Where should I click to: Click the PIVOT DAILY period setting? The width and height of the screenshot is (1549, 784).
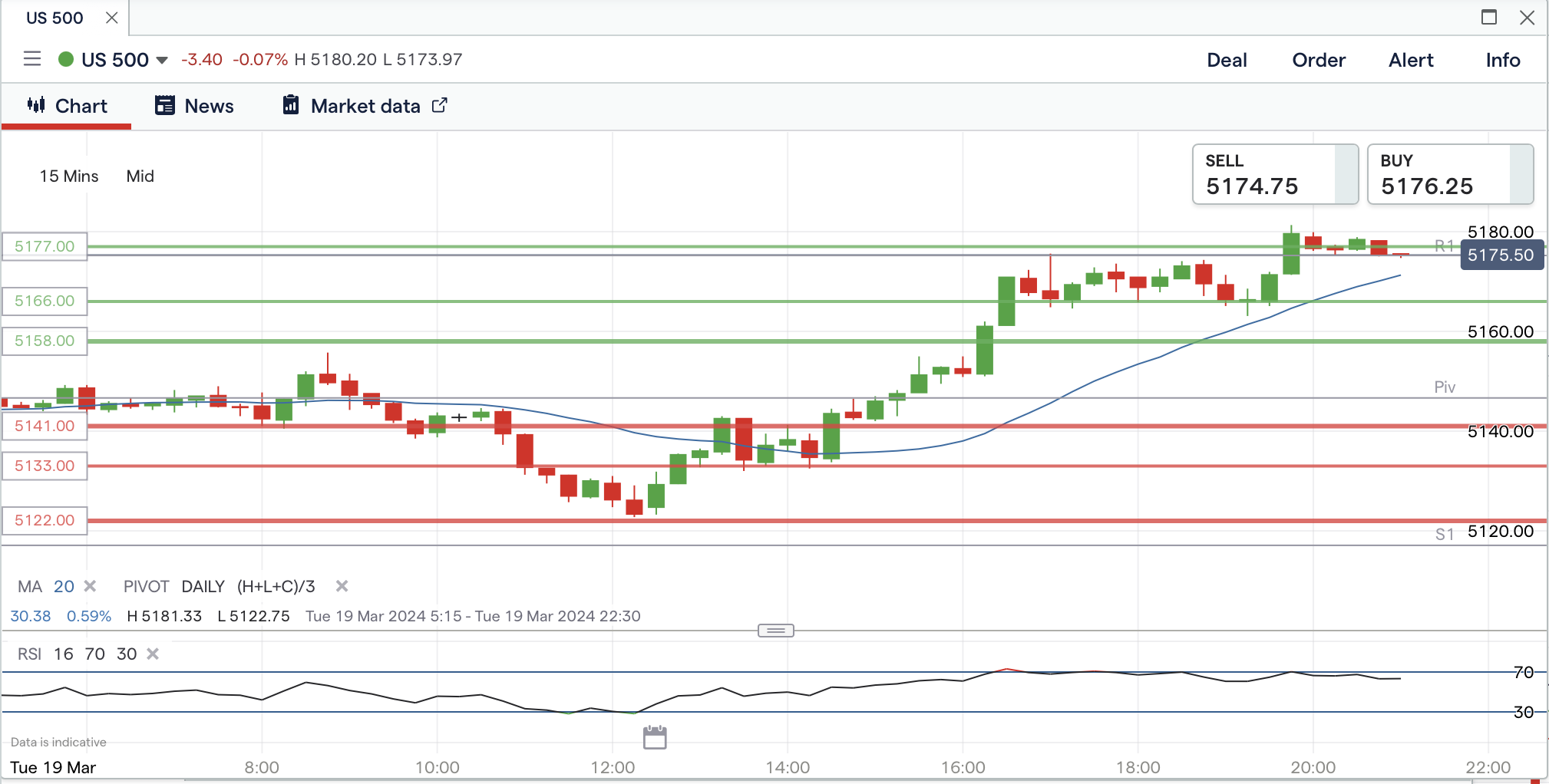203,587
